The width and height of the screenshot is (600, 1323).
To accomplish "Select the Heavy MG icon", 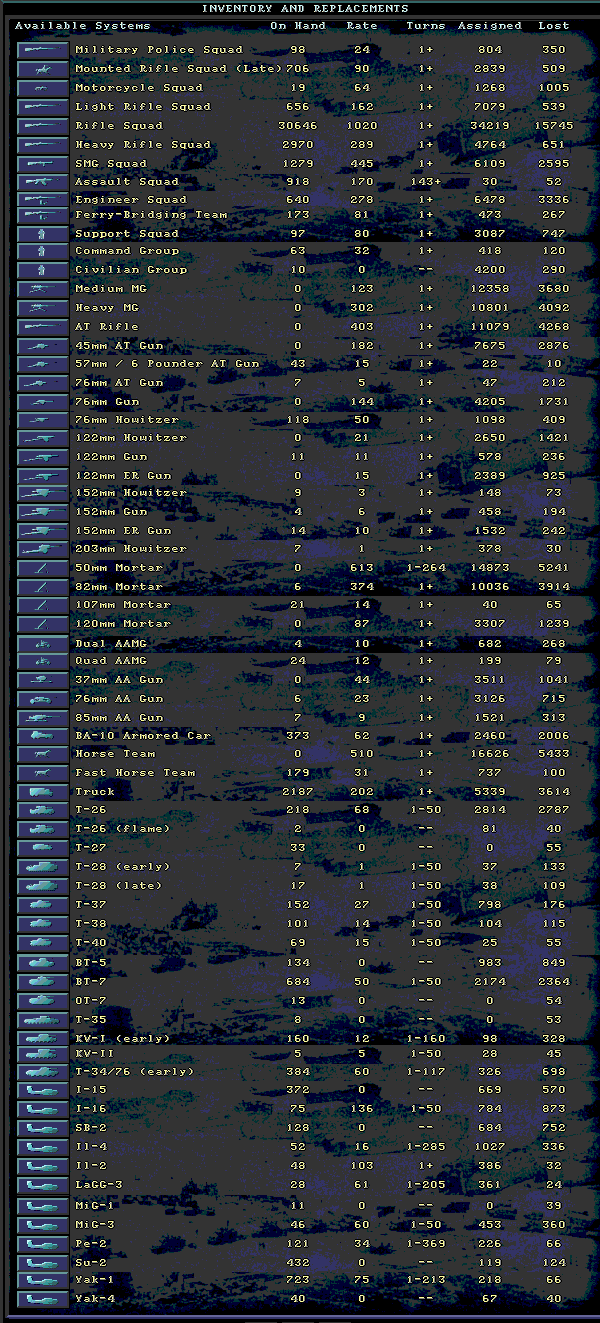I will tap(43, 308).
